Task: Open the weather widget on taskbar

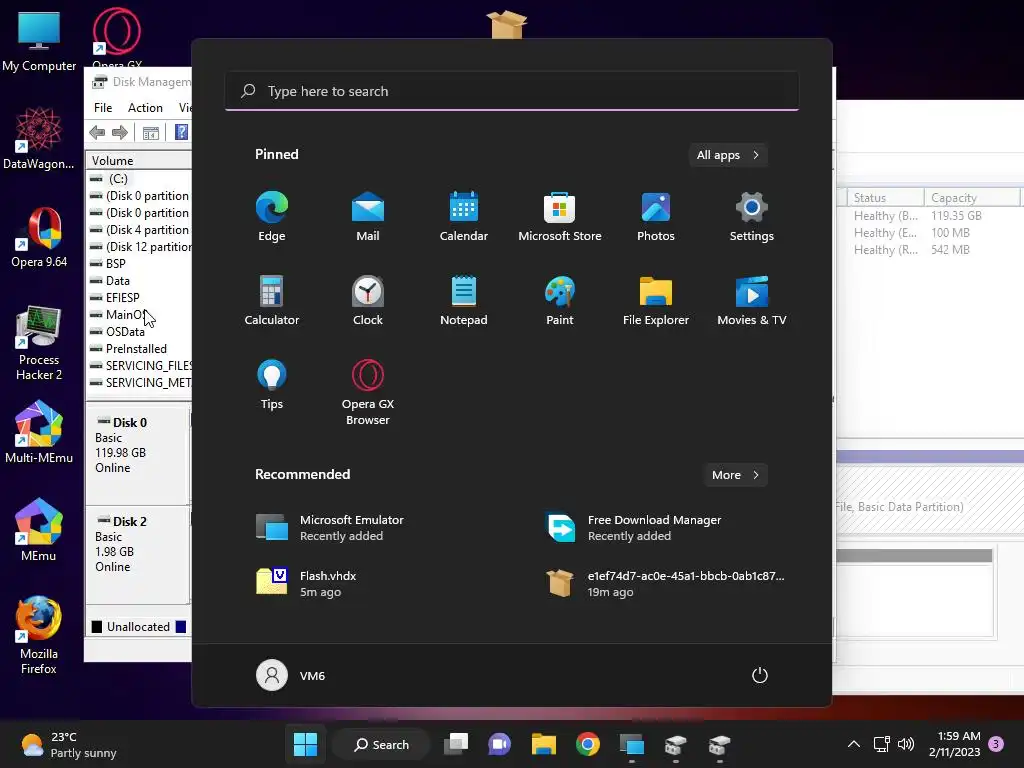Action: point(69,744)
